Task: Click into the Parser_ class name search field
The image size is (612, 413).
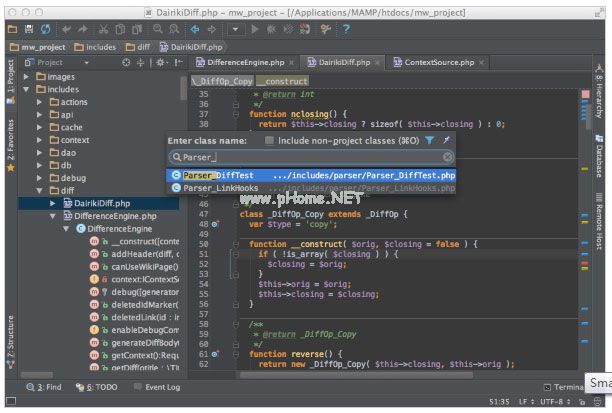Action: [x=300, y=157]
